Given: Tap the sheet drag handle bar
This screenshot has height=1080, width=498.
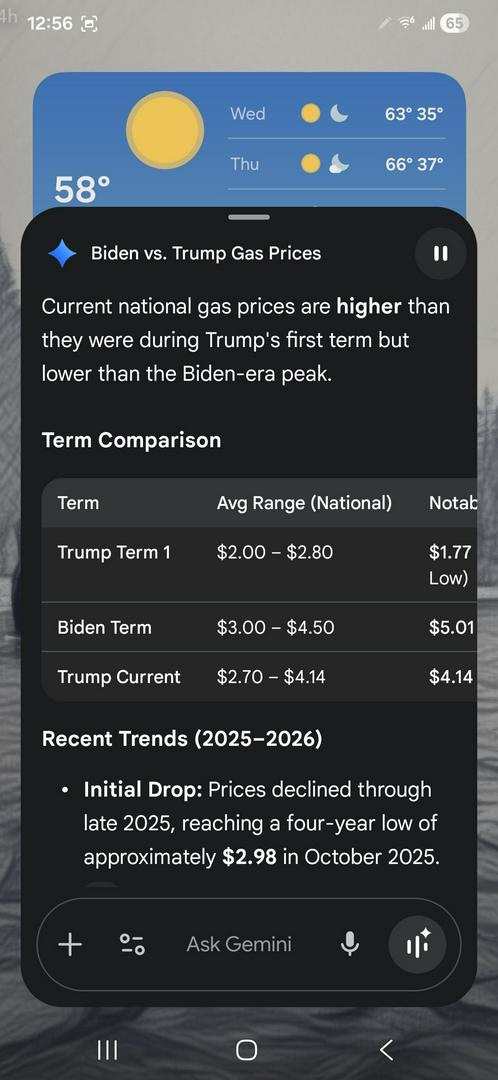Looking at the screenshot, I should 249,217.
